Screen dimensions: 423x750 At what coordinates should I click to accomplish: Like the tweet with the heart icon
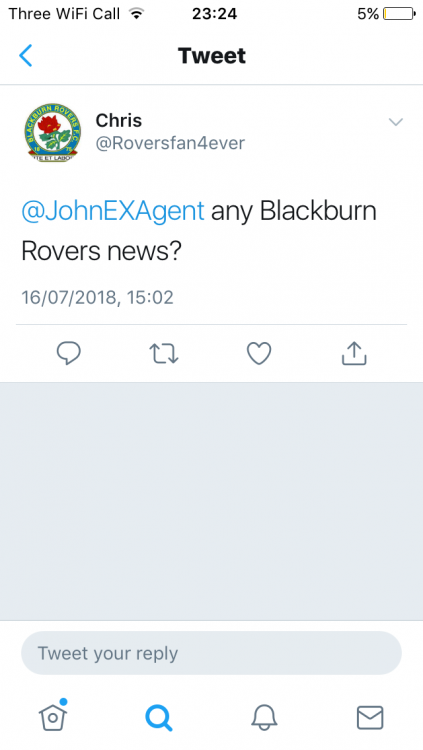click(x=259, y=353)
